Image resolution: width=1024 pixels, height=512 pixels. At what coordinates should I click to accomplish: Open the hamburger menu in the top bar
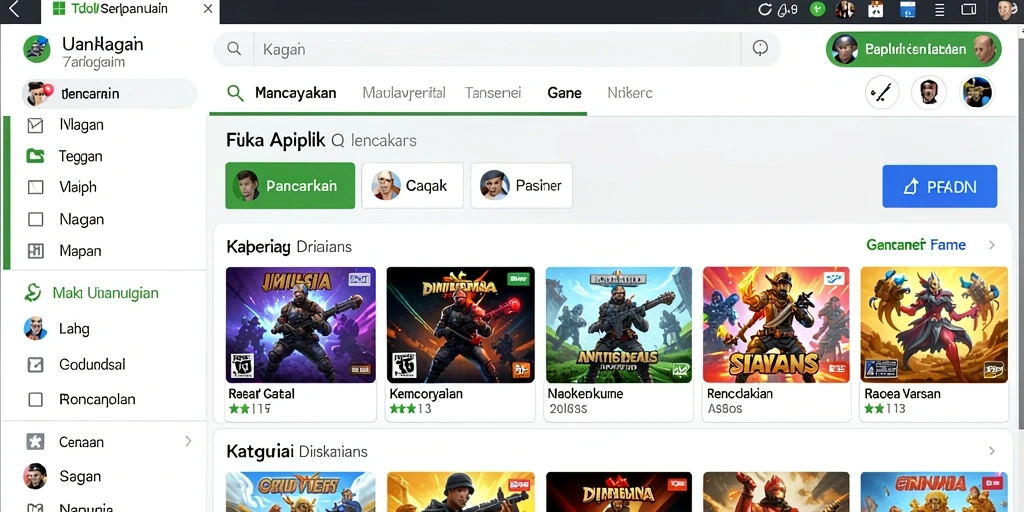(940, 9)
